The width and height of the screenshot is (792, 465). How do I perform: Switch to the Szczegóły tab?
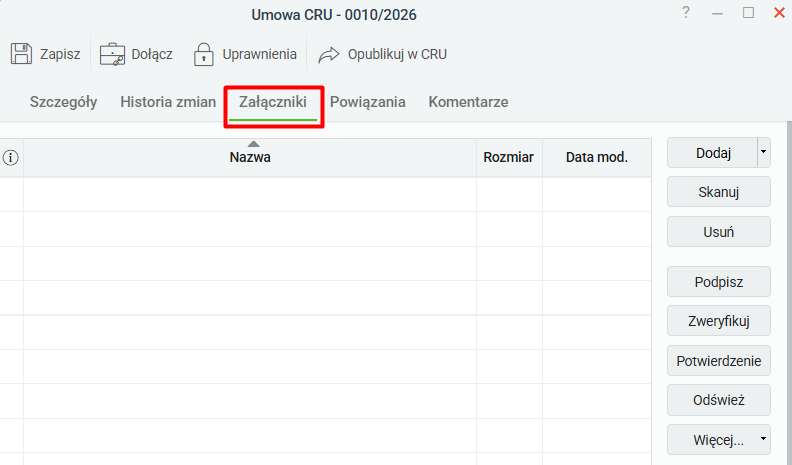(63, 102)
